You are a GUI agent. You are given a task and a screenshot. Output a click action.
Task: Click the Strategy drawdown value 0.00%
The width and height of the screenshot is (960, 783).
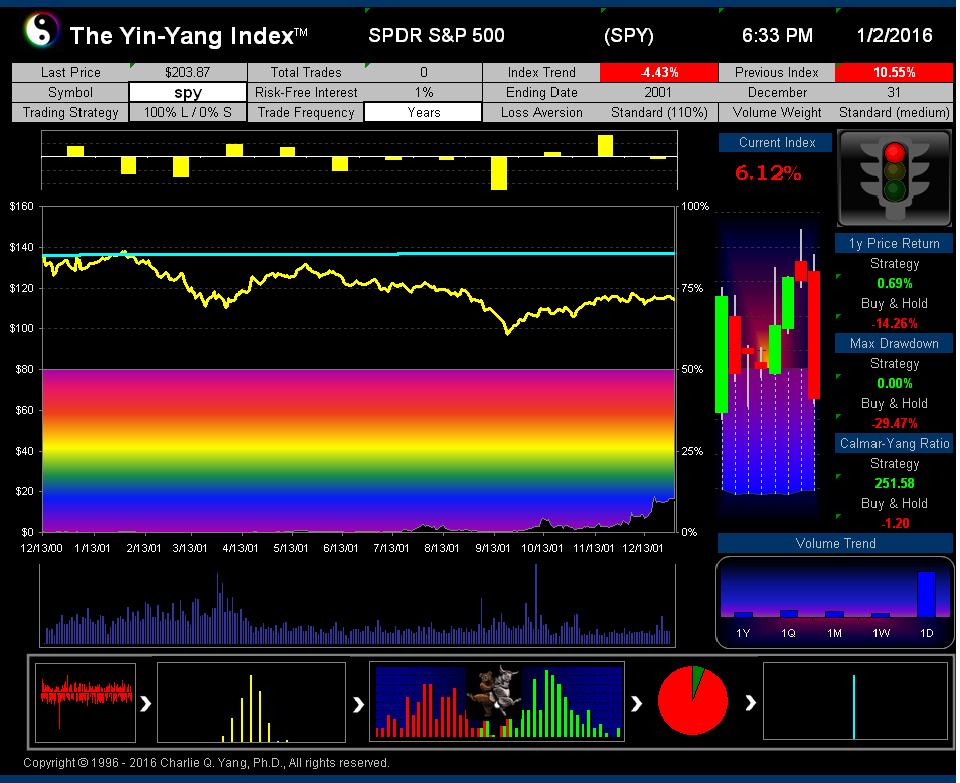pos(894,383)
